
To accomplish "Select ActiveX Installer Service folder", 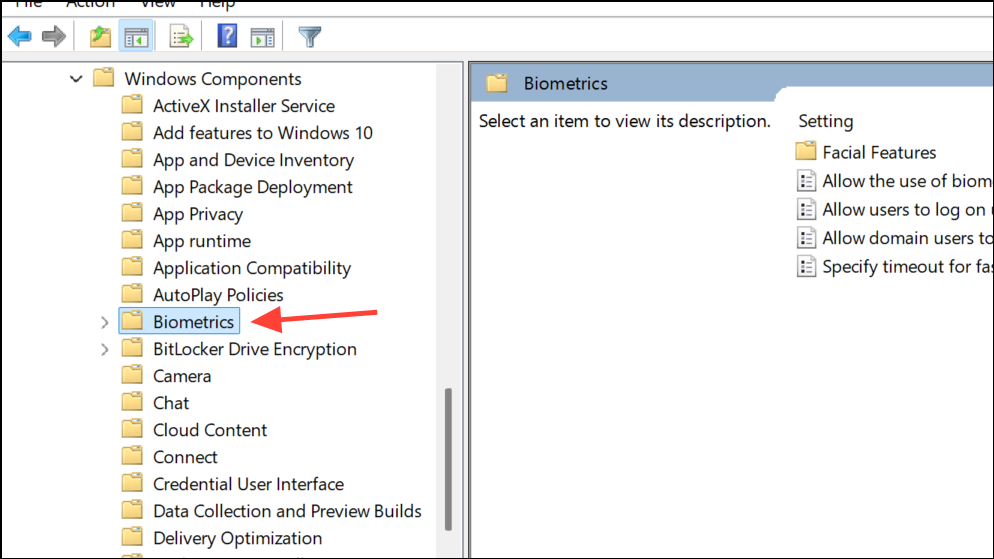I will (x=244, y=106).
